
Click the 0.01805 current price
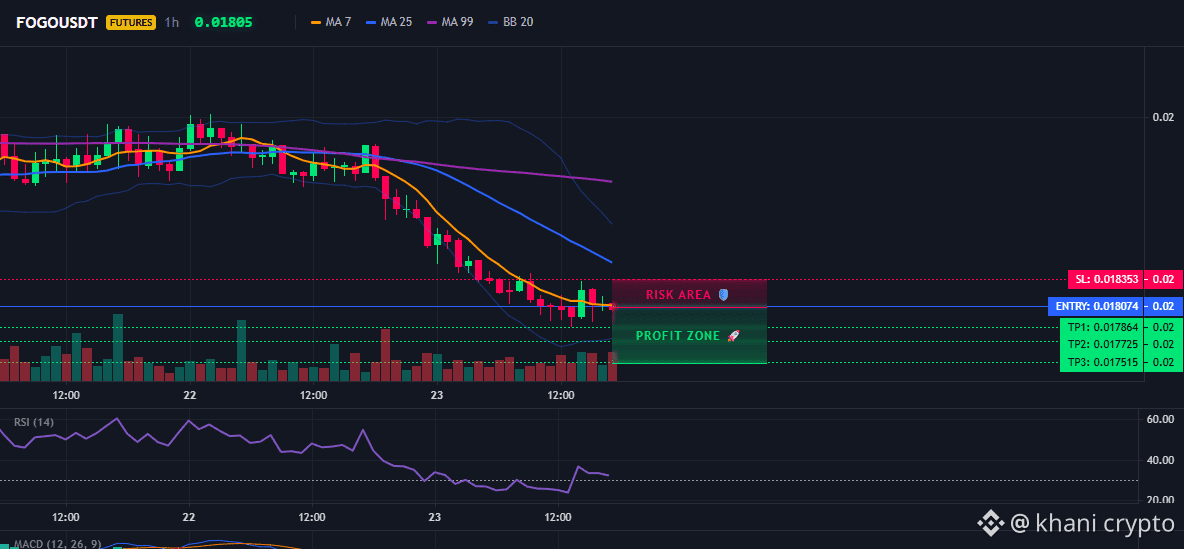coord(224,23)
